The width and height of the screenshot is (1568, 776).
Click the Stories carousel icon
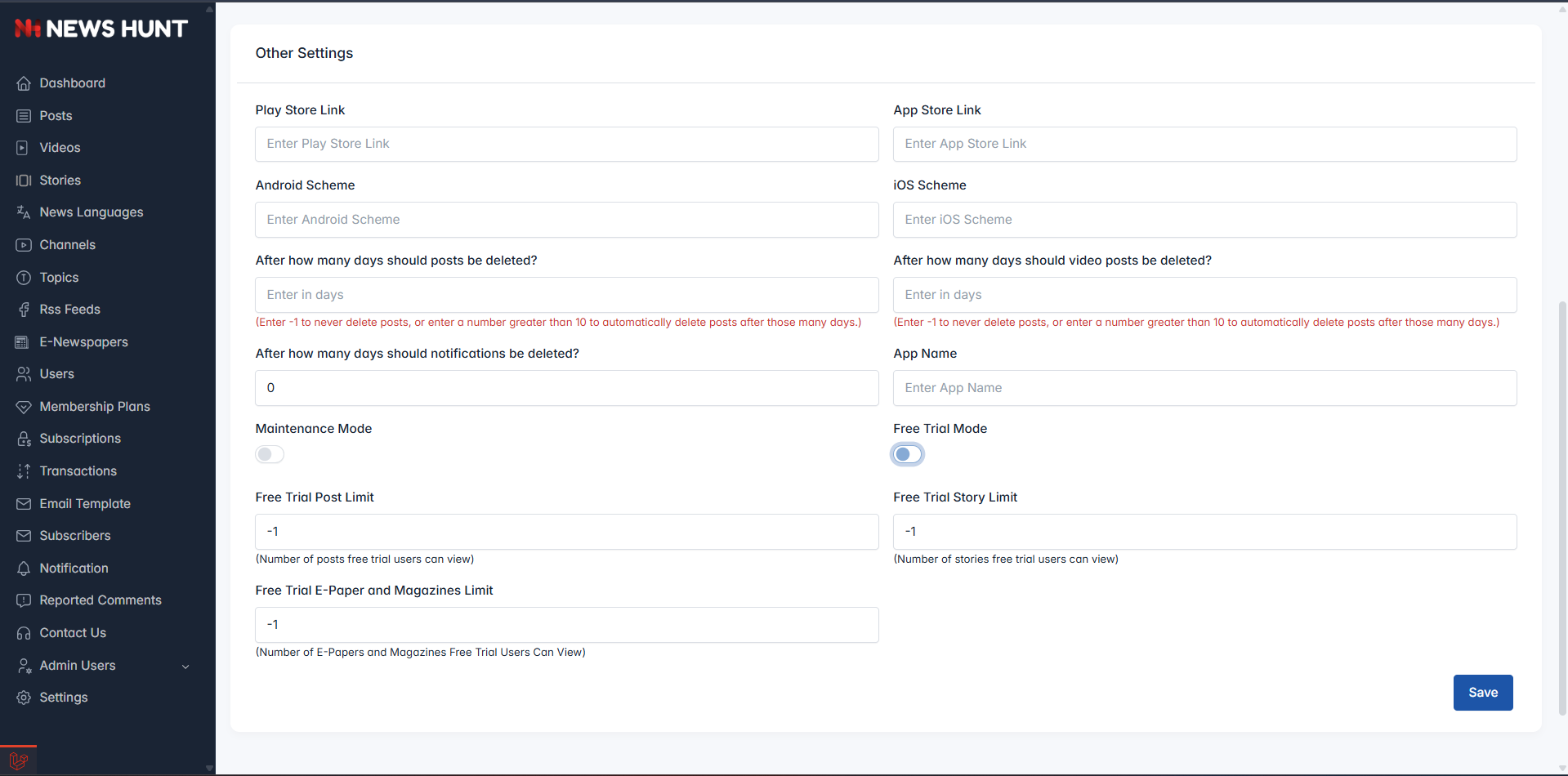[24, 181]
